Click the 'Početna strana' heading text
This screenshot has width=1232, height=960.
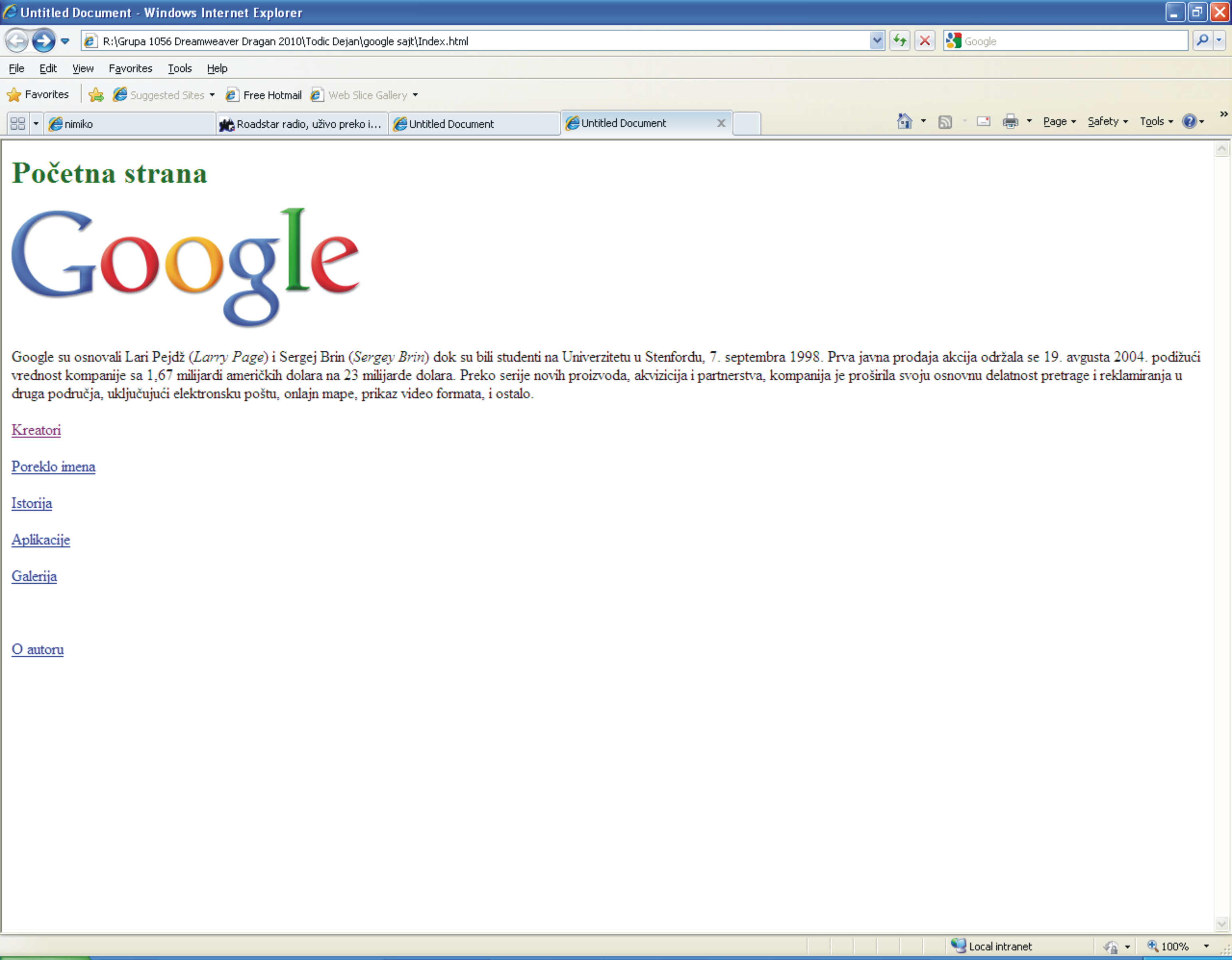point(109,173)
